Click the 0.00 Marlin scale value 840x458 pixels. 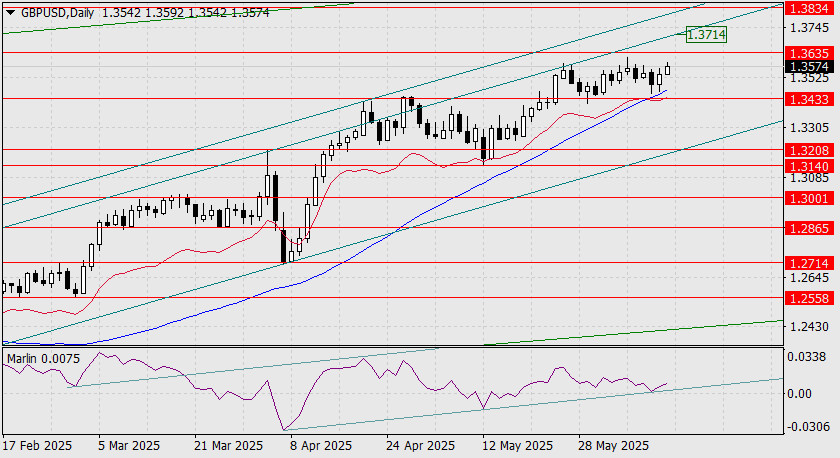[x=800, y=393]
